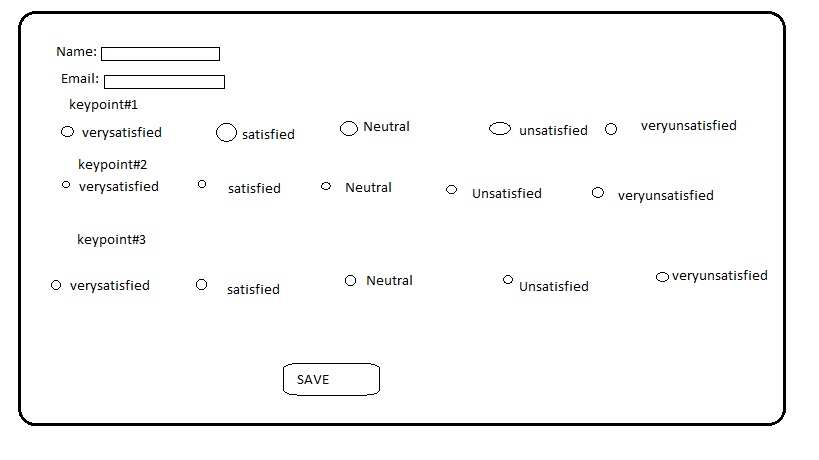Pick Unsatisfied for keypoint#3
This screenshot has height=460, width=819.
(x=508, y=280)
